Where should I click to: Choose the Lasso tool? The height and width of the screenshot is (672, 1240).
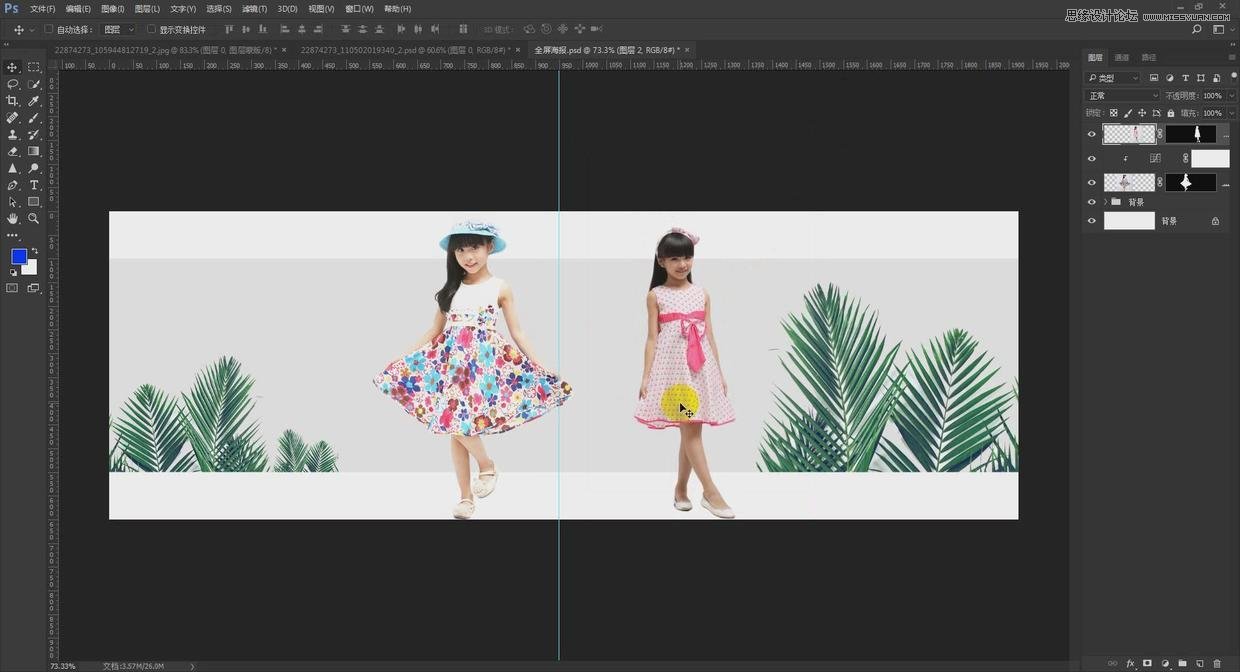tap(13, 84)
